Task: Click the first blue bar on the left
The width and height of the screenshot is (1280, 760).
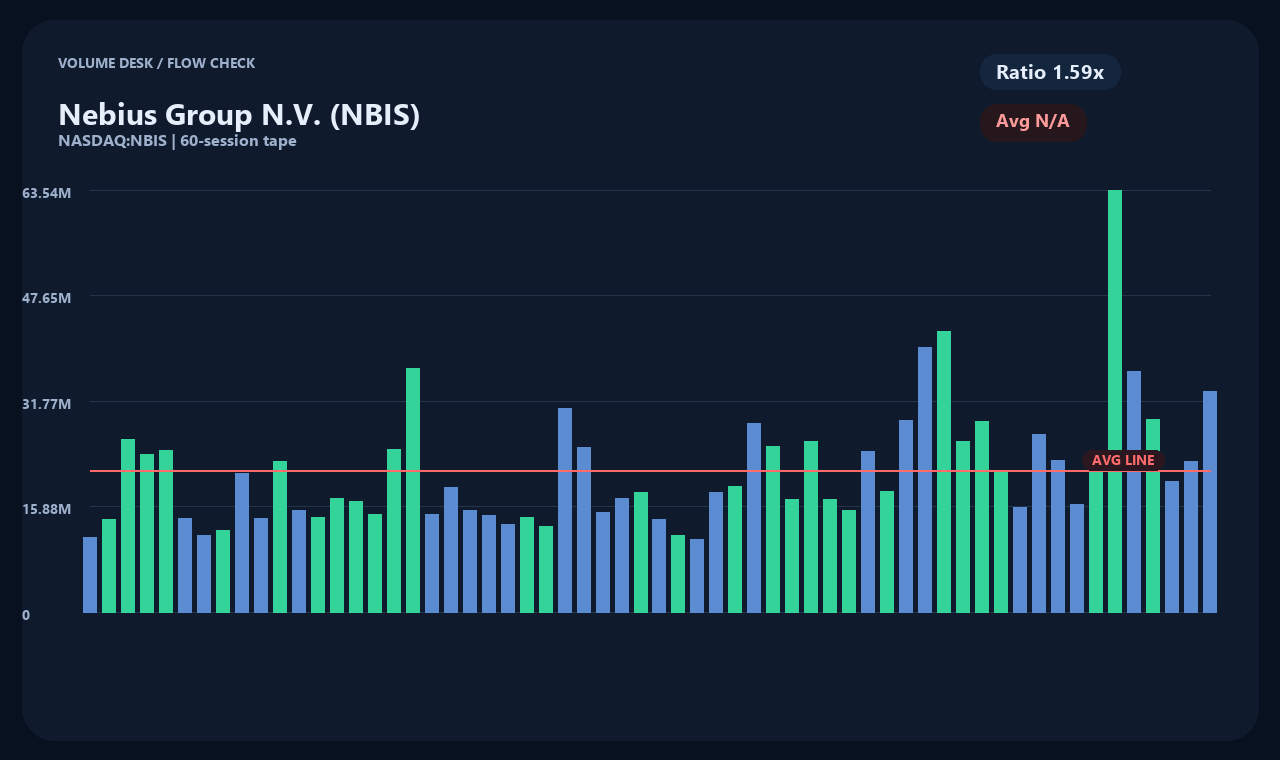Action: 90,575
